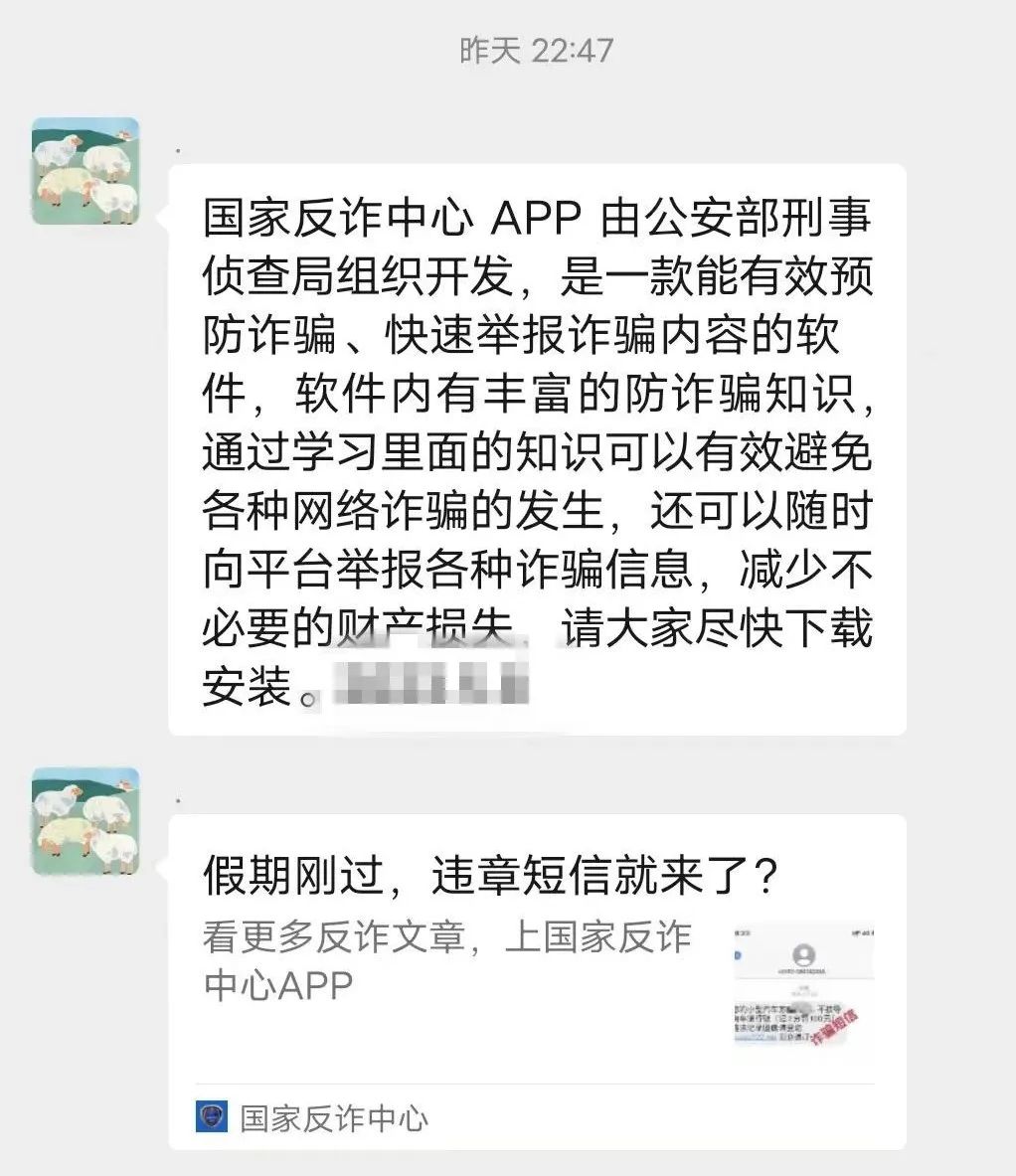Screen dimensions: 1016x1176
Task: Open the sheep avatar beside the article card
Action: coord(85,821)
